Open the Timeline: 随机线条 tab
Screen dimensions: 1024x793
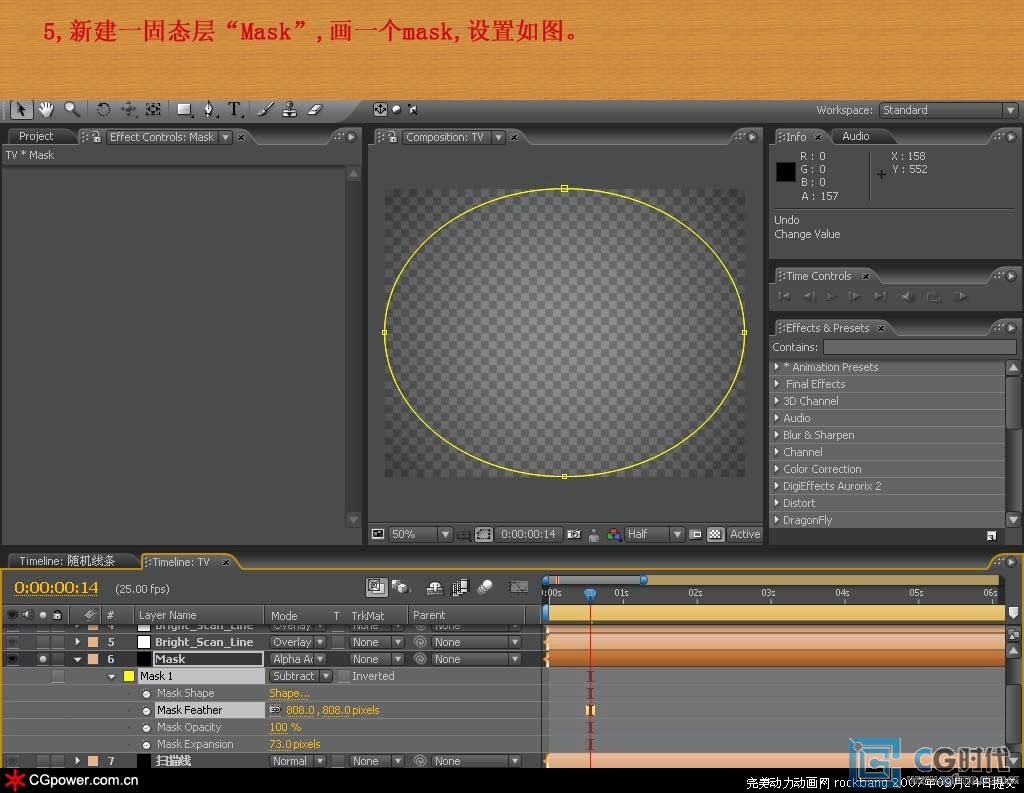pyautogui.click(x=67, y=560)
